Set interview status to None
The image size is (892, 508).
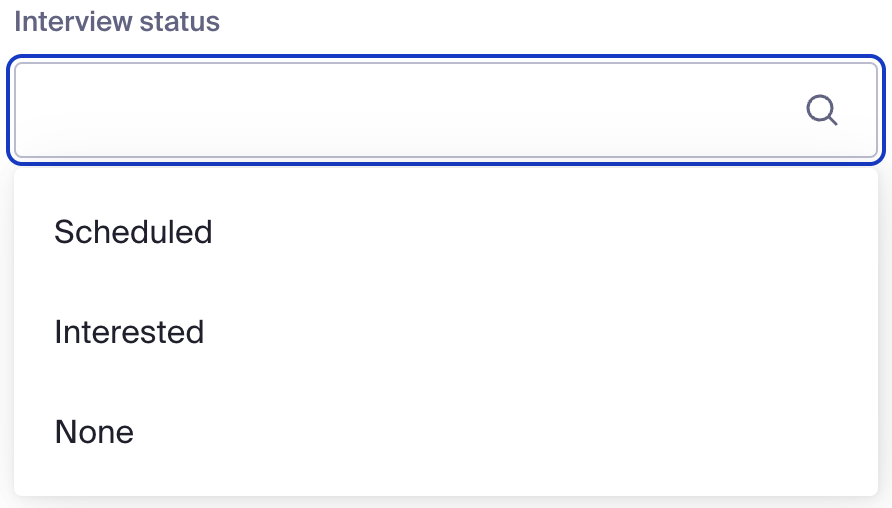[x=94, y=432]
